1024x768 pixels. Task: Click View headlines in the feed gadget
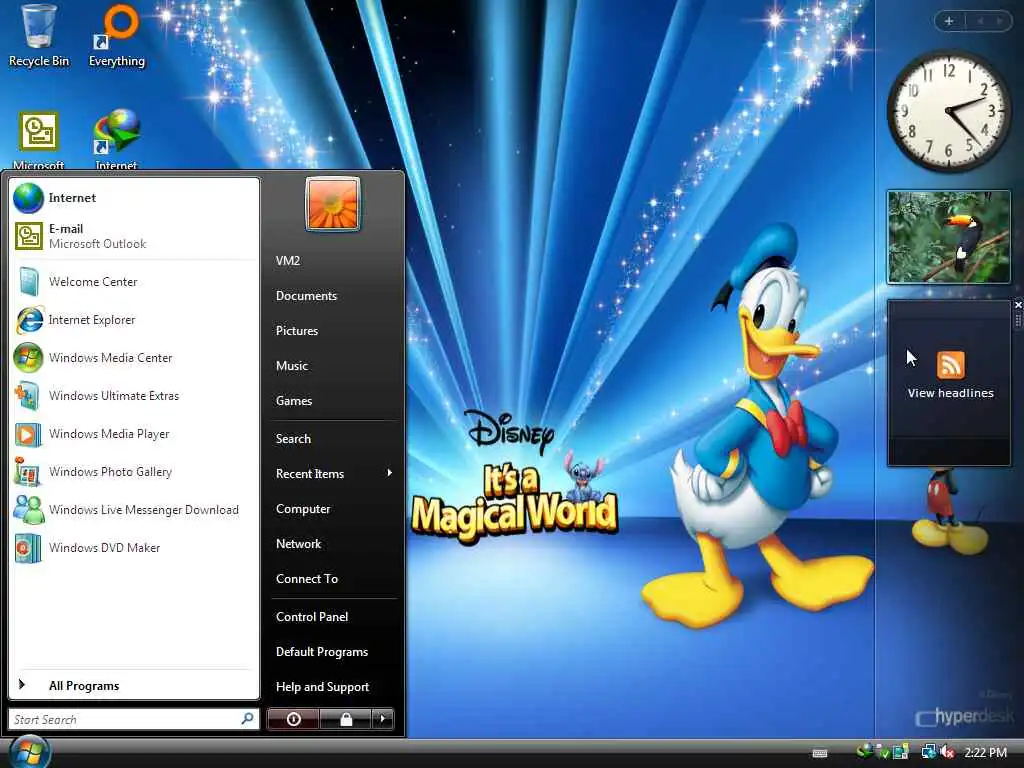point(950,393)
